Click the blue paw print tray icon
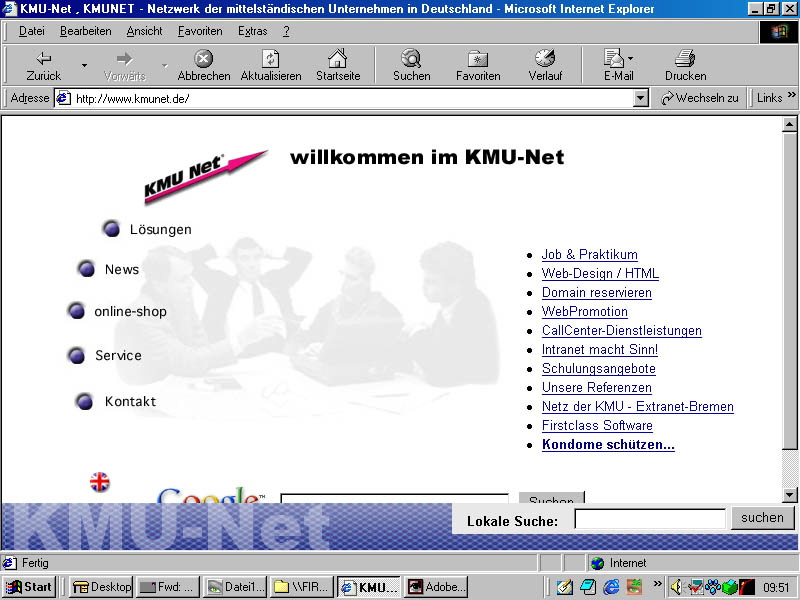The image size is (800, 600). 713,587
